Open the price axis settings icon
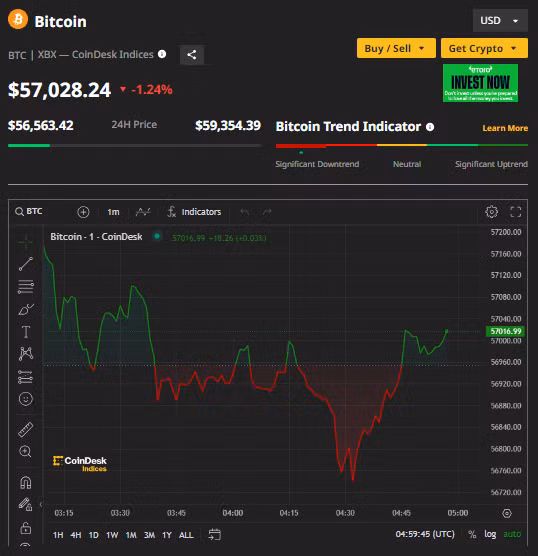The image size is (538, 556). 507,513
